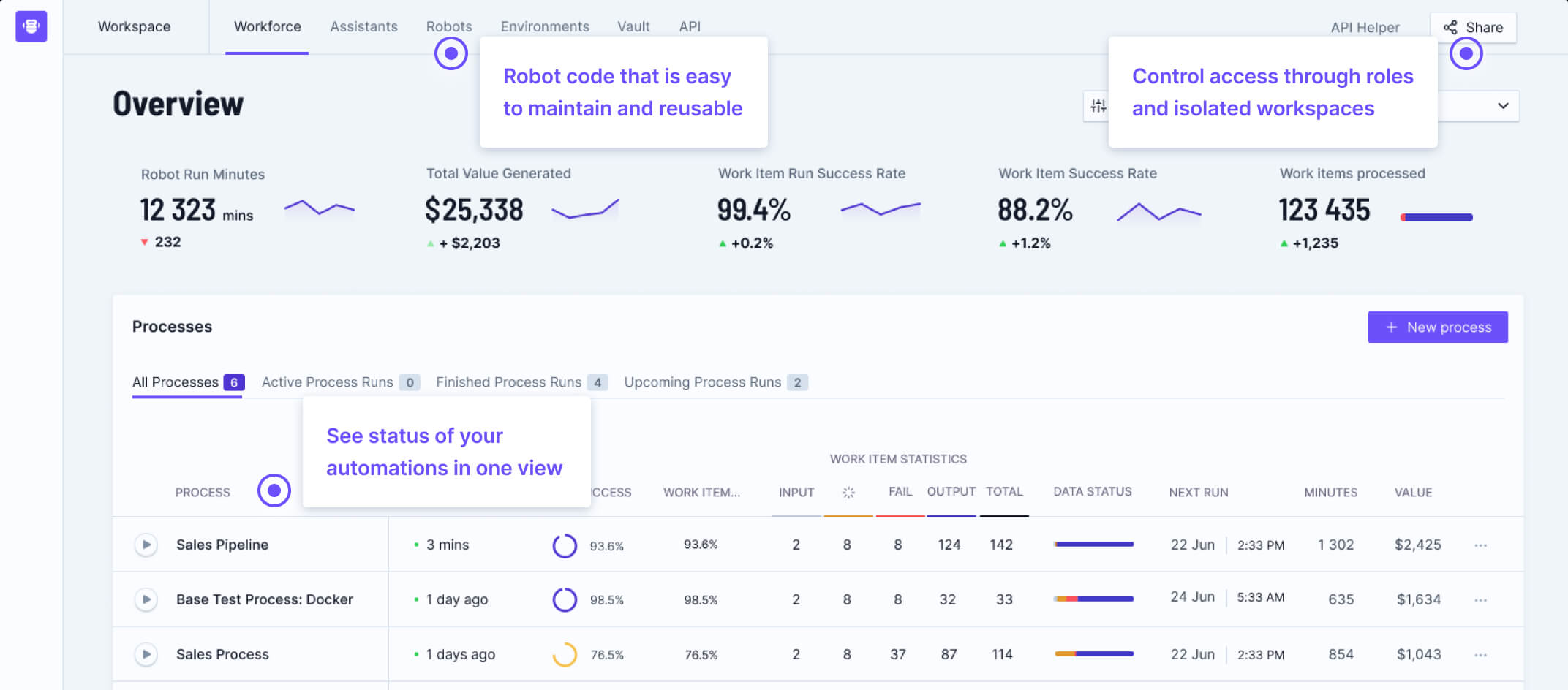
Task: Create a New process
Action: tap(1438, 327)
